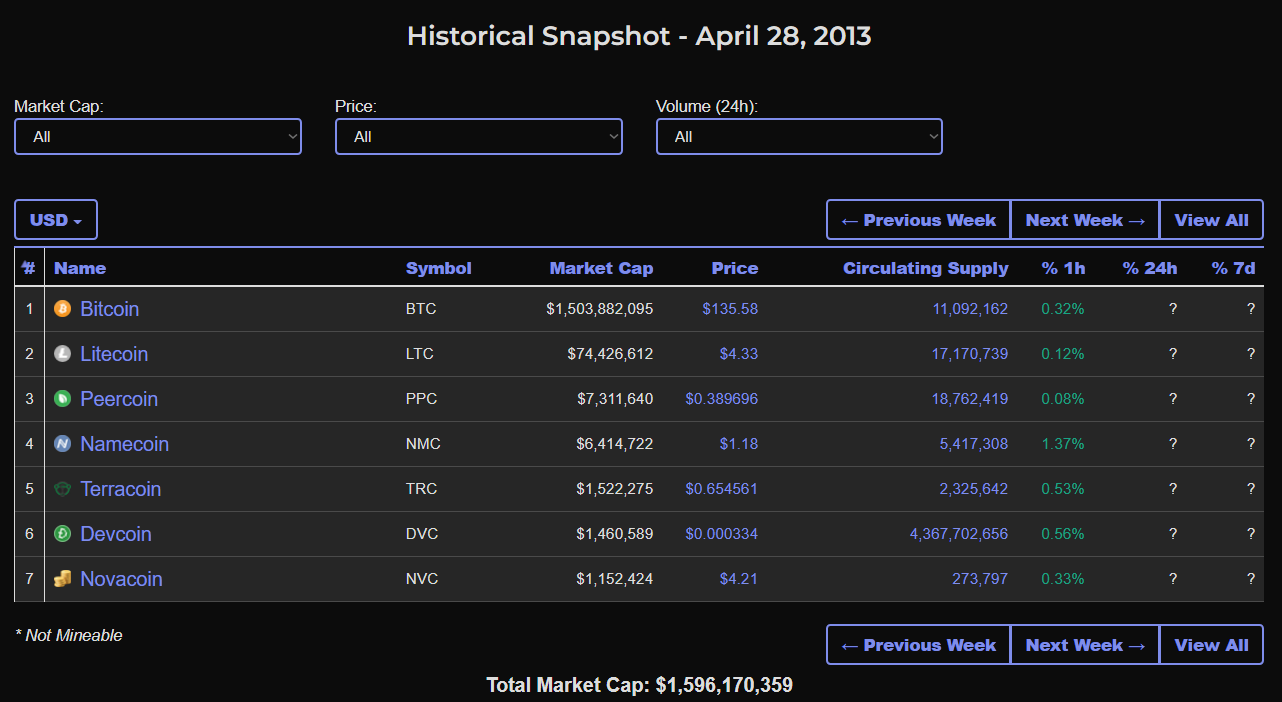The image size is (1282, 702).
Task: Click the Bitcoin coin icon
Action: pyautogui.click(x=62, y=309)
